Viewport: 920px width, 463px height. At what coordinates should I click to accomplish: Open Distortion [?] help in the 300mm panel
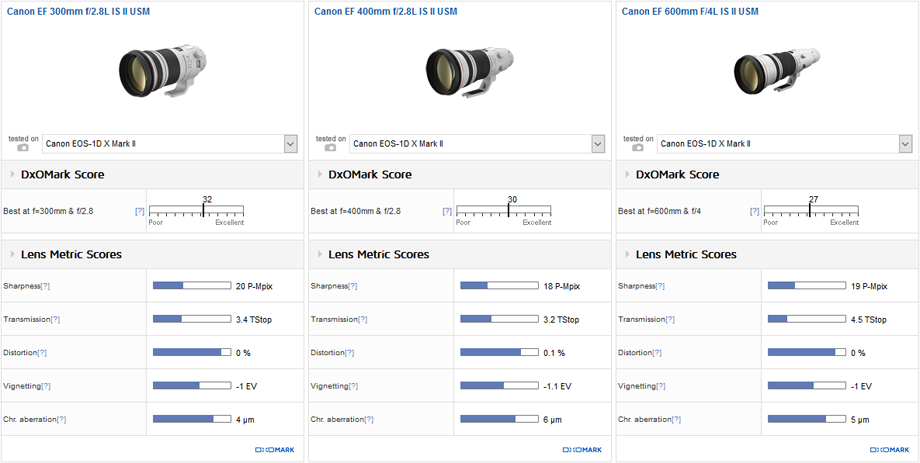(x=42, y=353)
